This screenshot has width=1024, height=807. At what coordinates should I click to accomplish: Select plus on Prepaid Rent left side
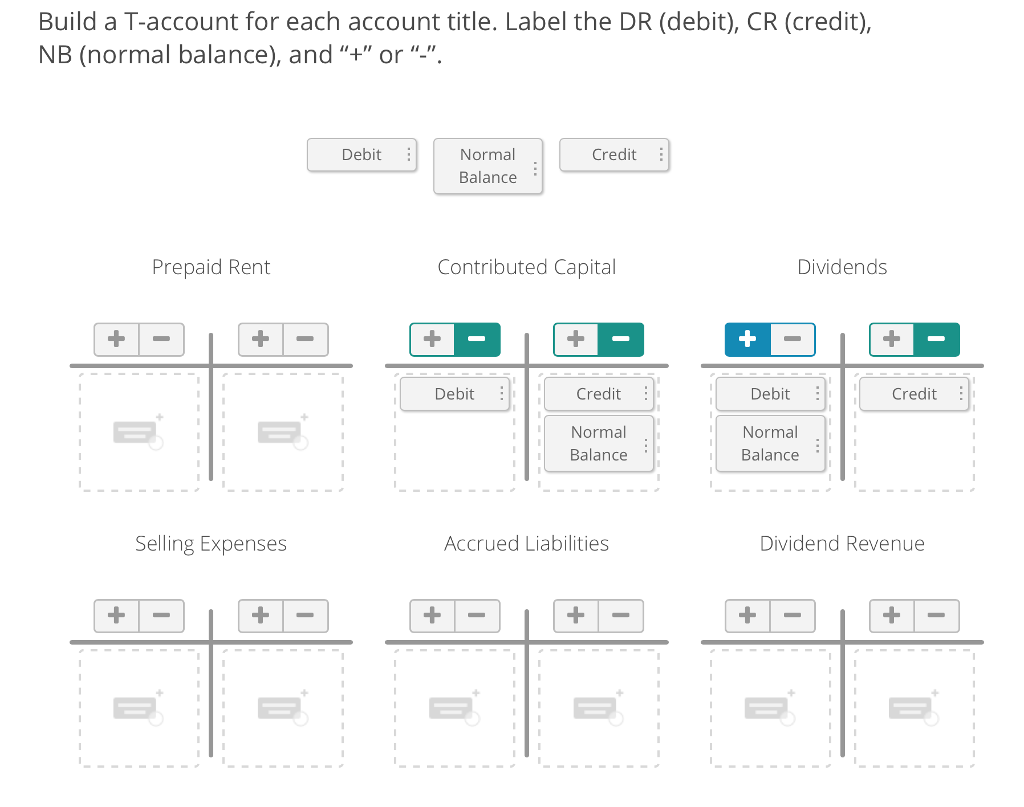pos(117,339)
